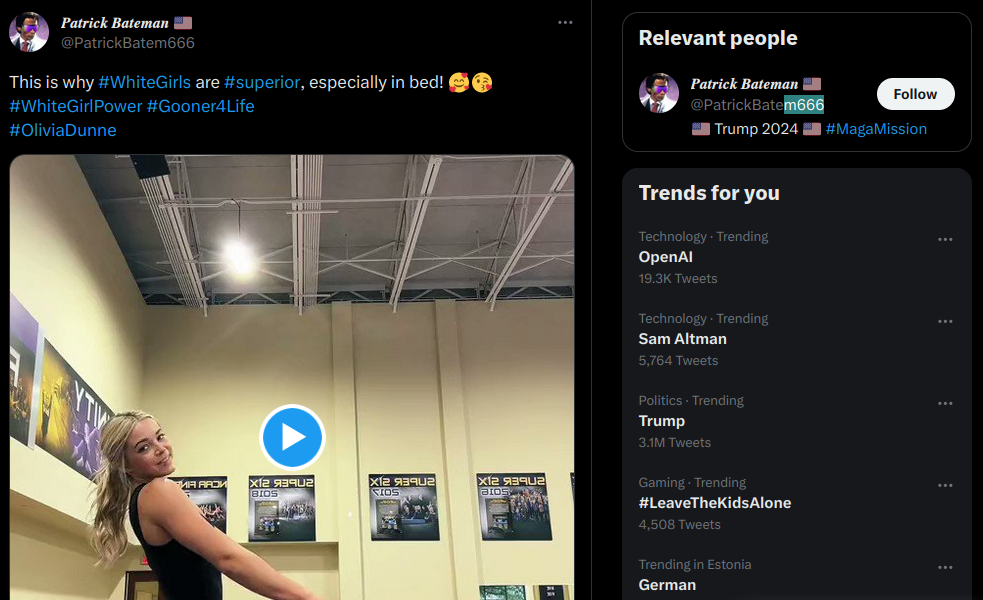Image resolution: width=983 pixels, height=600 pixels.
Task: Open the Sam Altman trending topic
Action: [x=683, y=339]
